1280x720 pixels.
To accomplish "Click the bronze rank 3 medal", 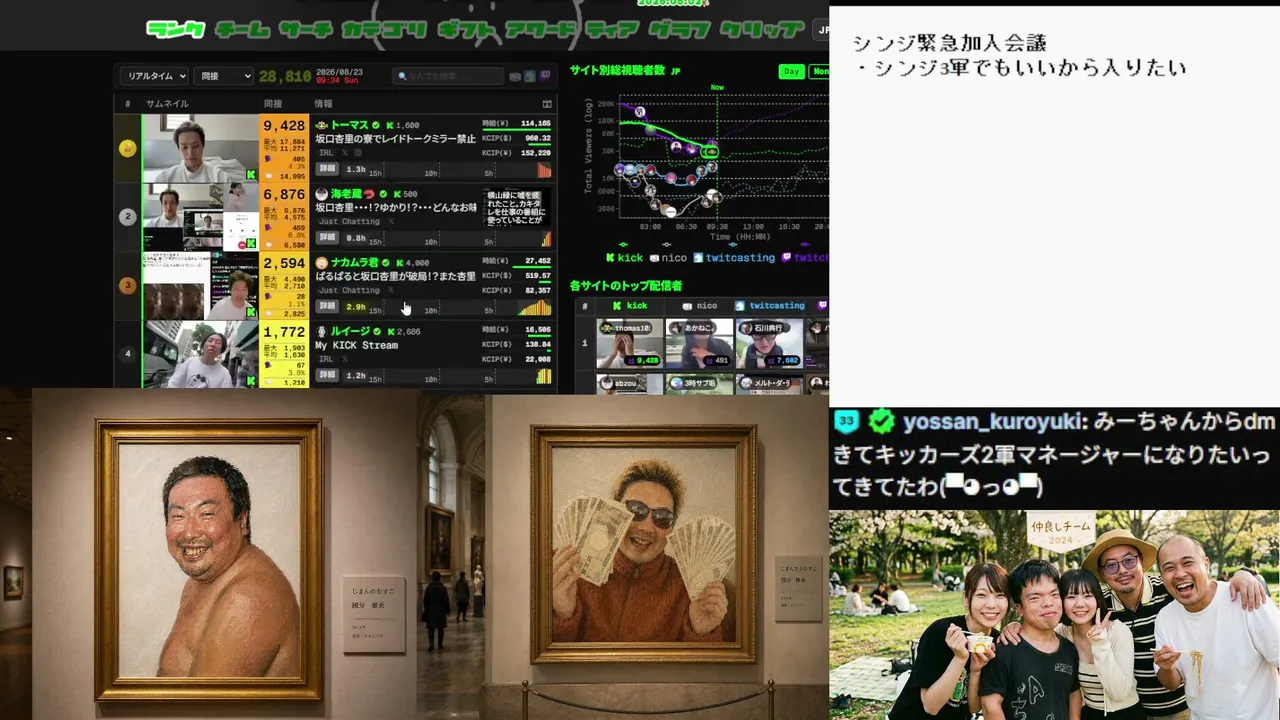I will (x=127, y=285).
